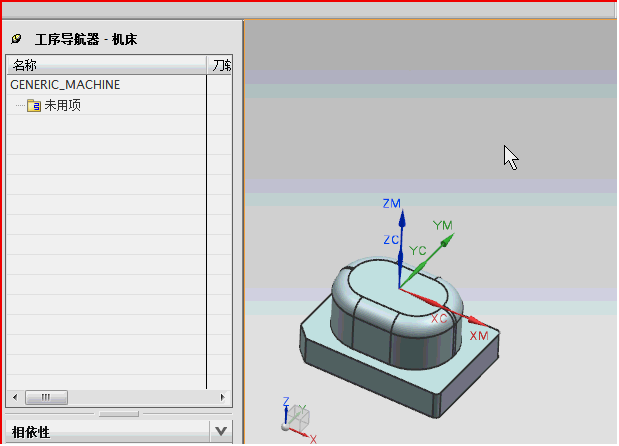Screen dimensions: 619x446
Task: Click the horizontal scrollbar right arrow
Action: (225, 395)
